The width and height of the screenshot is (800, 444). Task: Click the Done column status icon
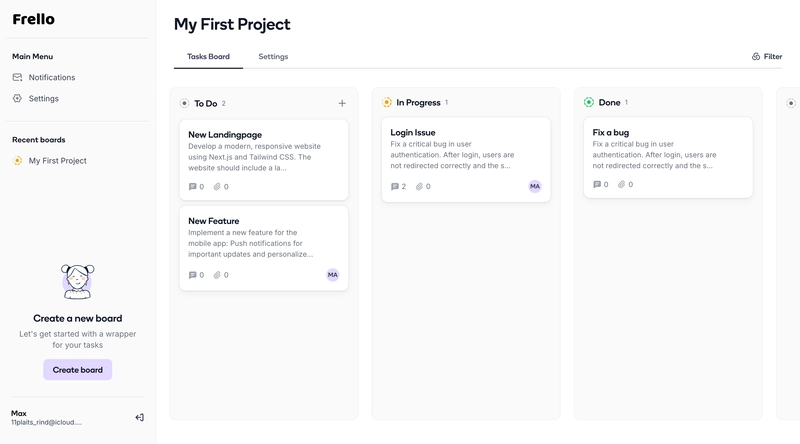tap(589, 102)
